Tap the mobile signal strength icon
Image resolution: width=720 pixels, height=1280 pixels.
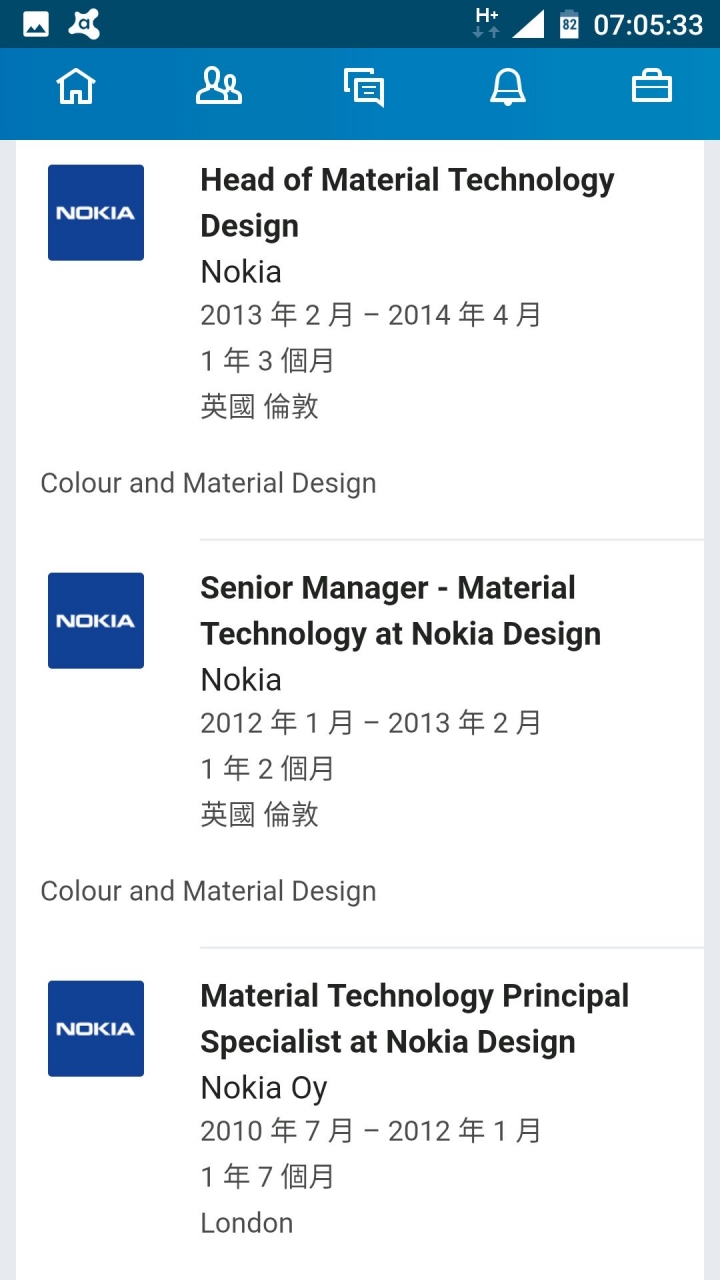tap(527, 24)
